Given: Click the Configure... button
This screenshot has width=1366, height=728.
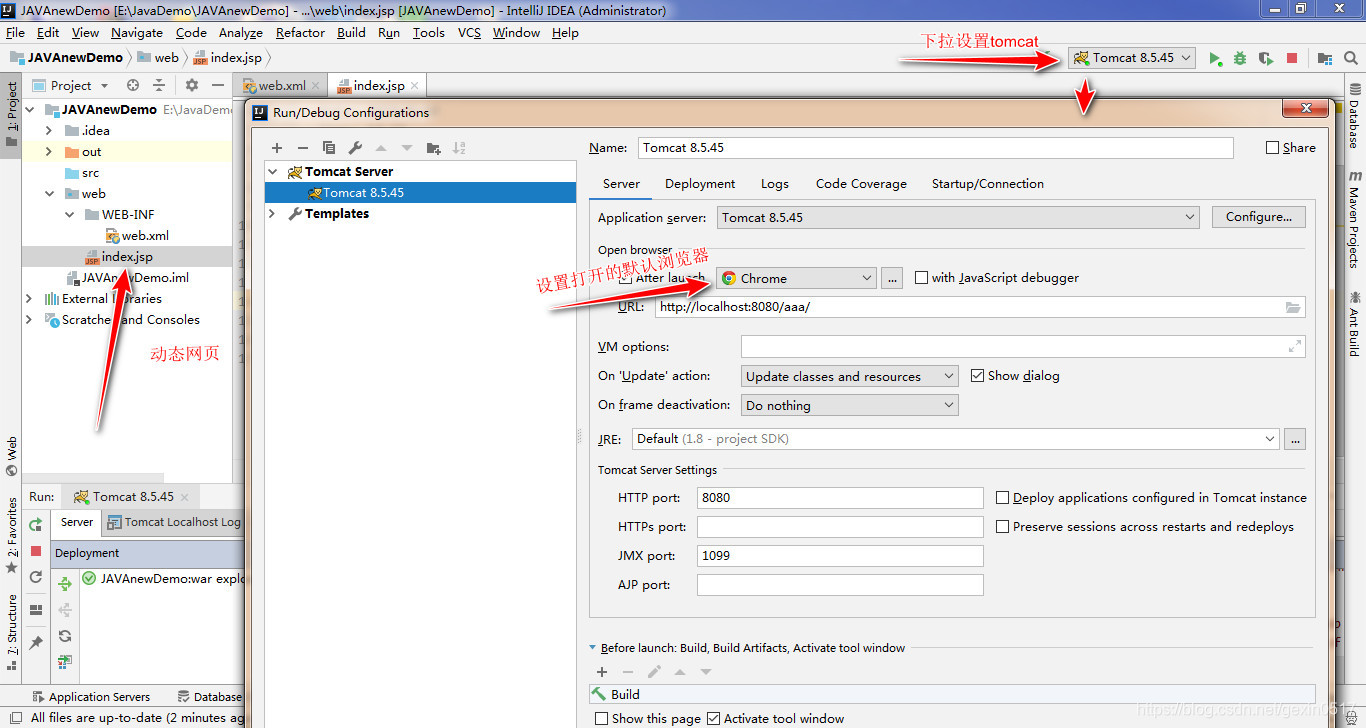Looking at the screenshot, I should point(1259,217).
